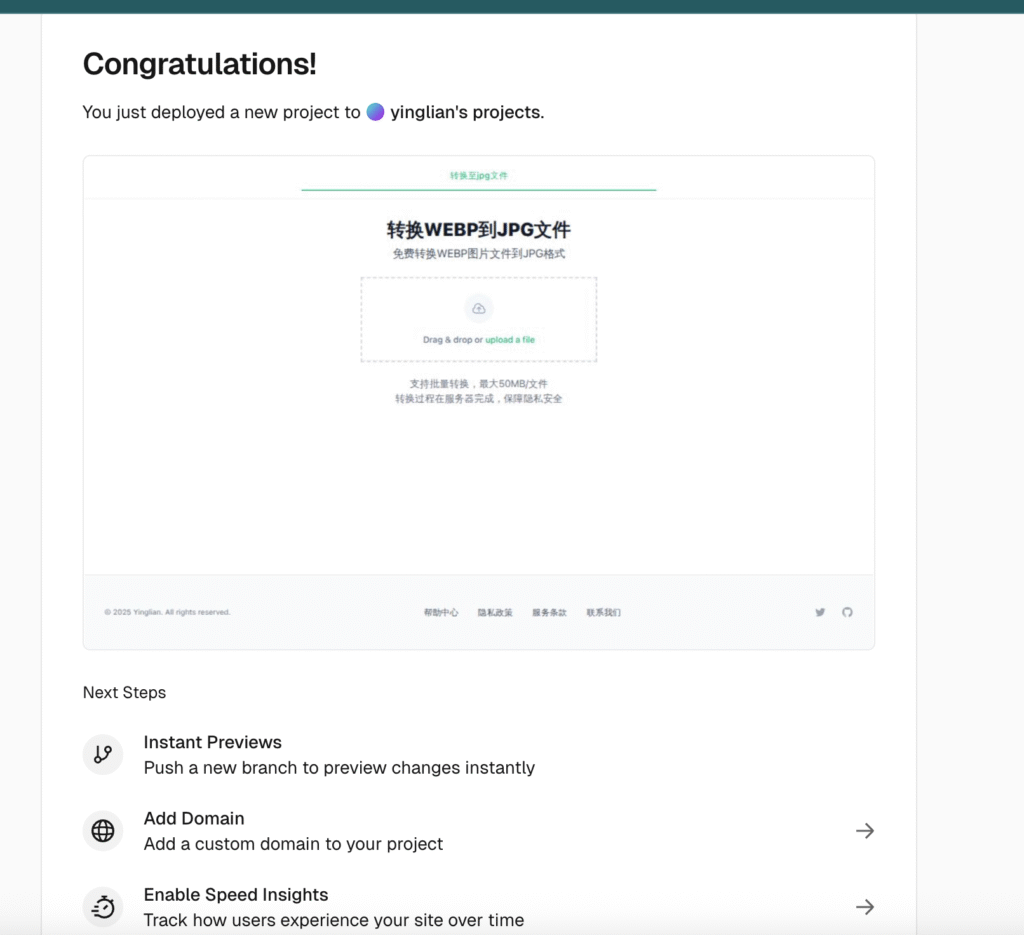1024x935 pixels.
Task: Click the Add Domain heading
Action: [x=194, y=818]
